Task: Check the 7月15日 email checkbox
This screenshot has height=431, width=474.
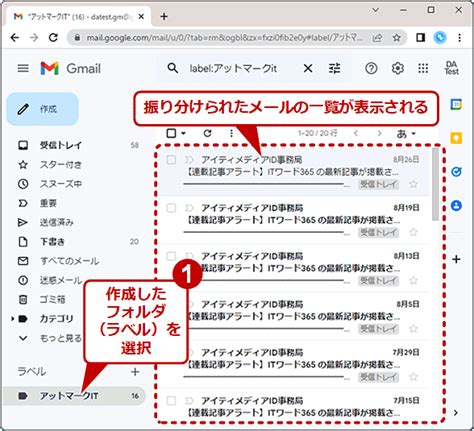Action: (x=171, y=401)
